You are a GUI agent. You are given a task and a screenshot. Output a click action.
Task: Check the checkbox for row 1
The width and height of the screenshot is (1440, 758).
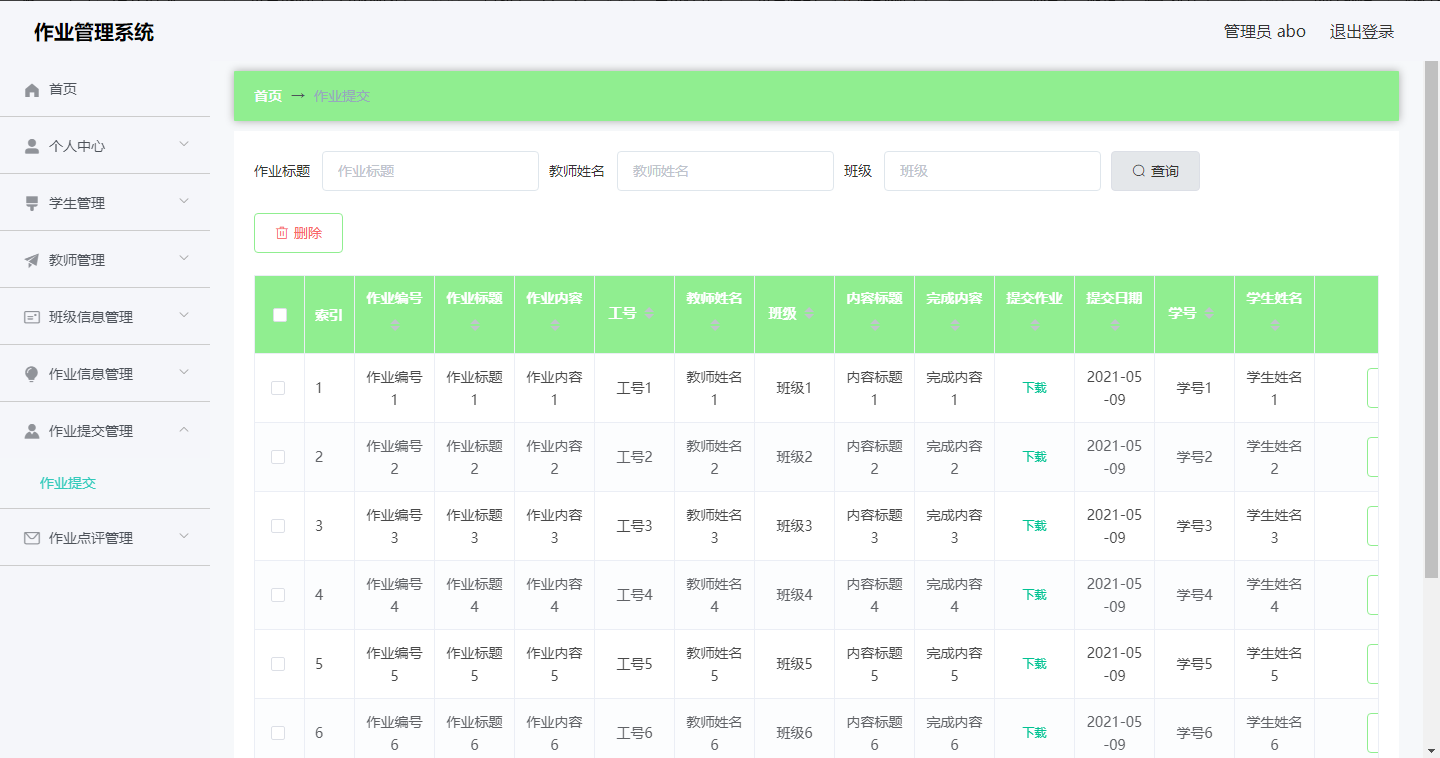pyautogui.click(x=278, y=388)
